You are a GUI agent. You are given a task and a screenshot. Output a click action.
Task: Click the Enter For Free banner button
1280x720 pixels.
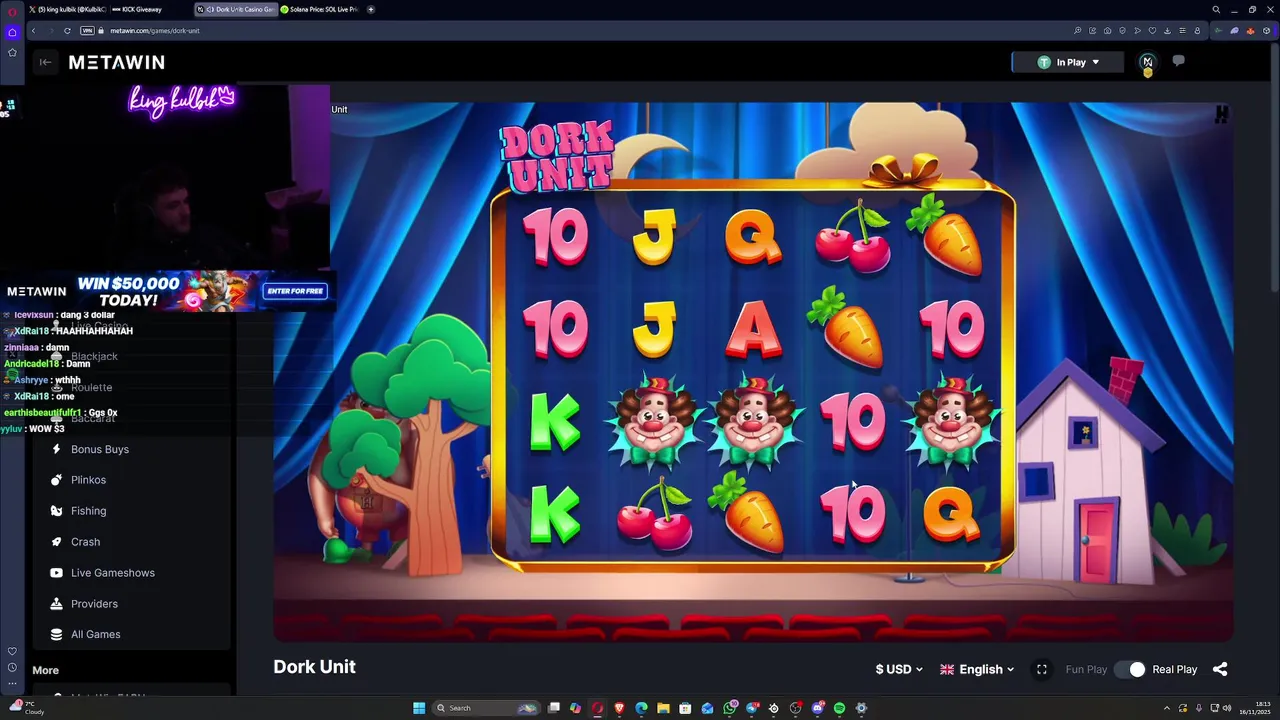295,291
